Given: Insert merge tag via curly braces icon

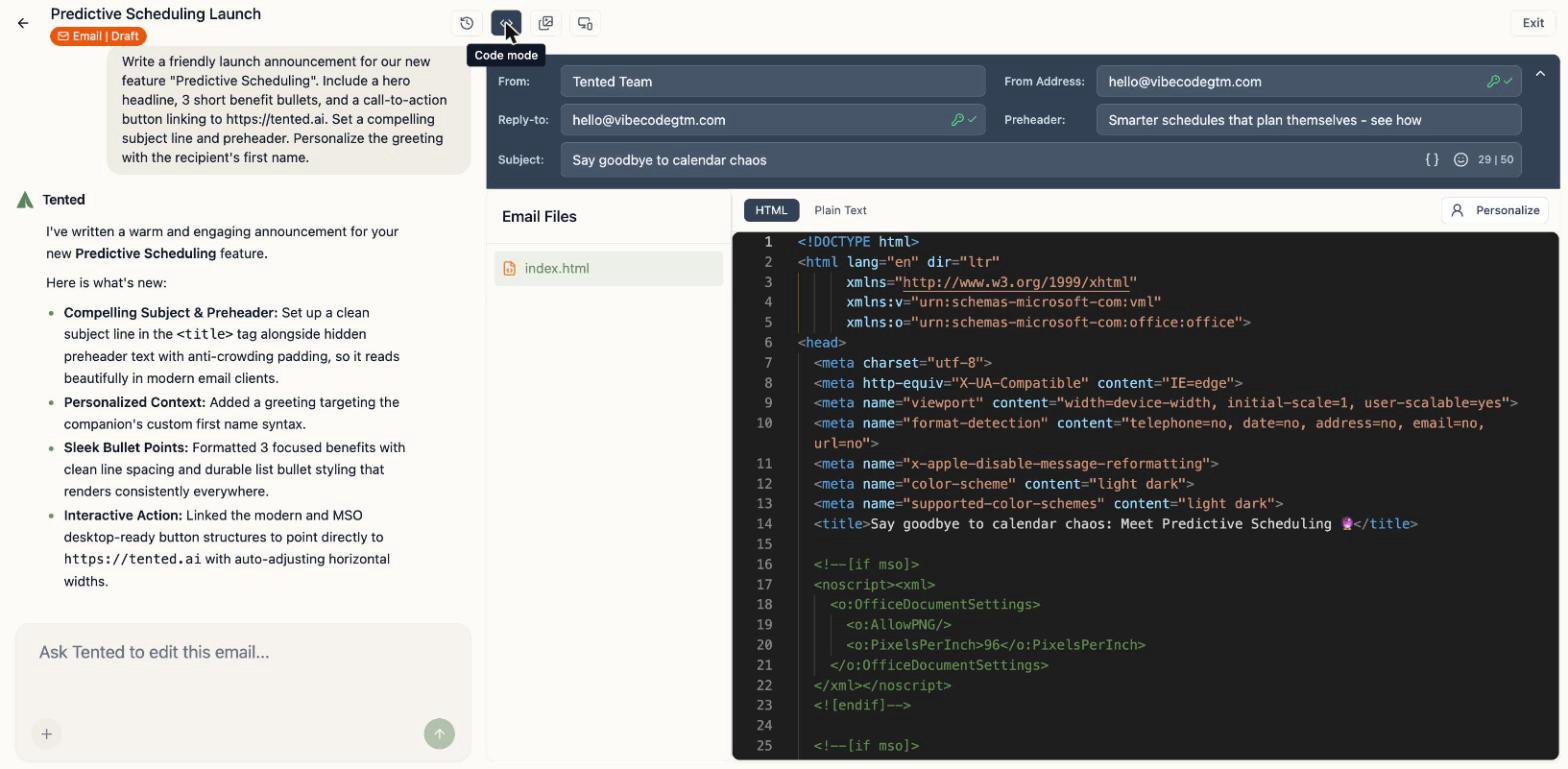Looking at the screenshot, I should [x=1432, y=160].
